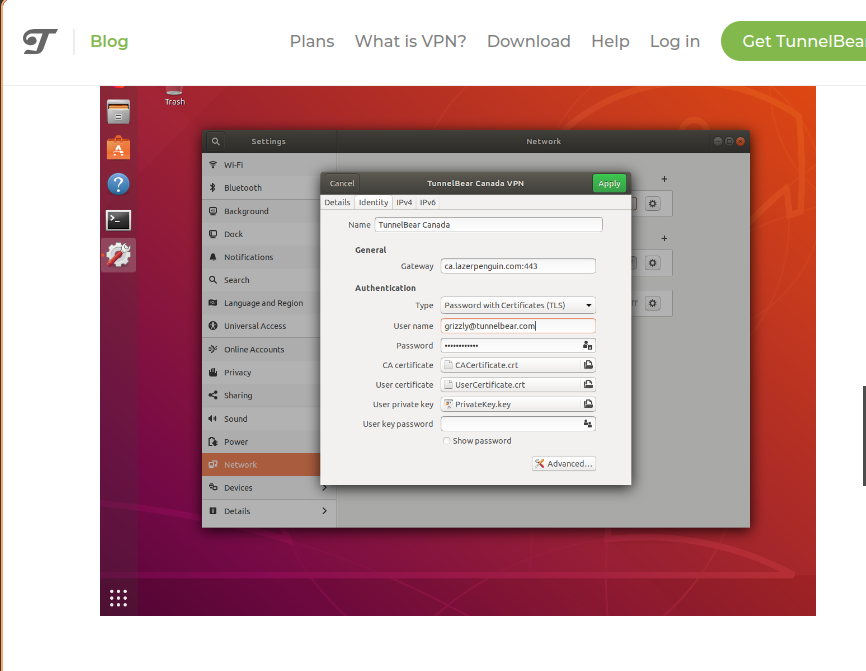
Task: Click the upper plus add icon in Network
Action: point(664,179)
